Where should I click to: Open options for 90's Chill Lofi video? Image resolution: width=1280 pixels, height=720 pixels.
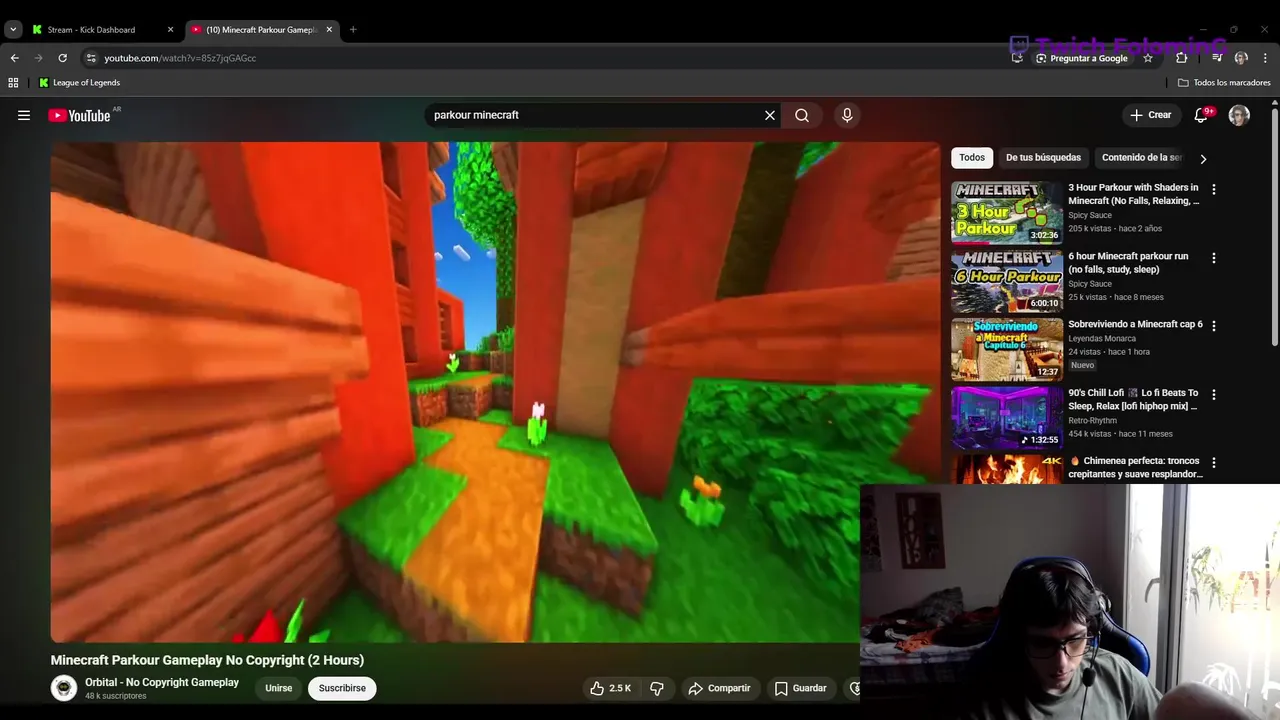pos(1214,395)
